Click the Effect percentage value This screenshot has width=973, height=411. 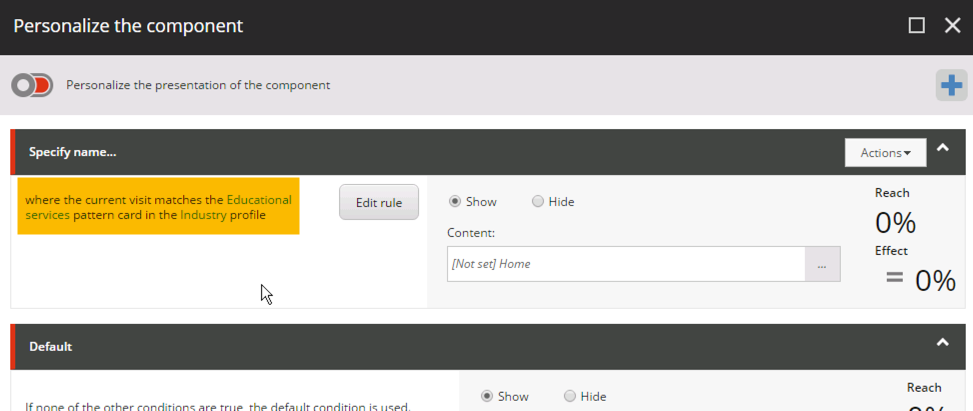[x=935, y=281]
